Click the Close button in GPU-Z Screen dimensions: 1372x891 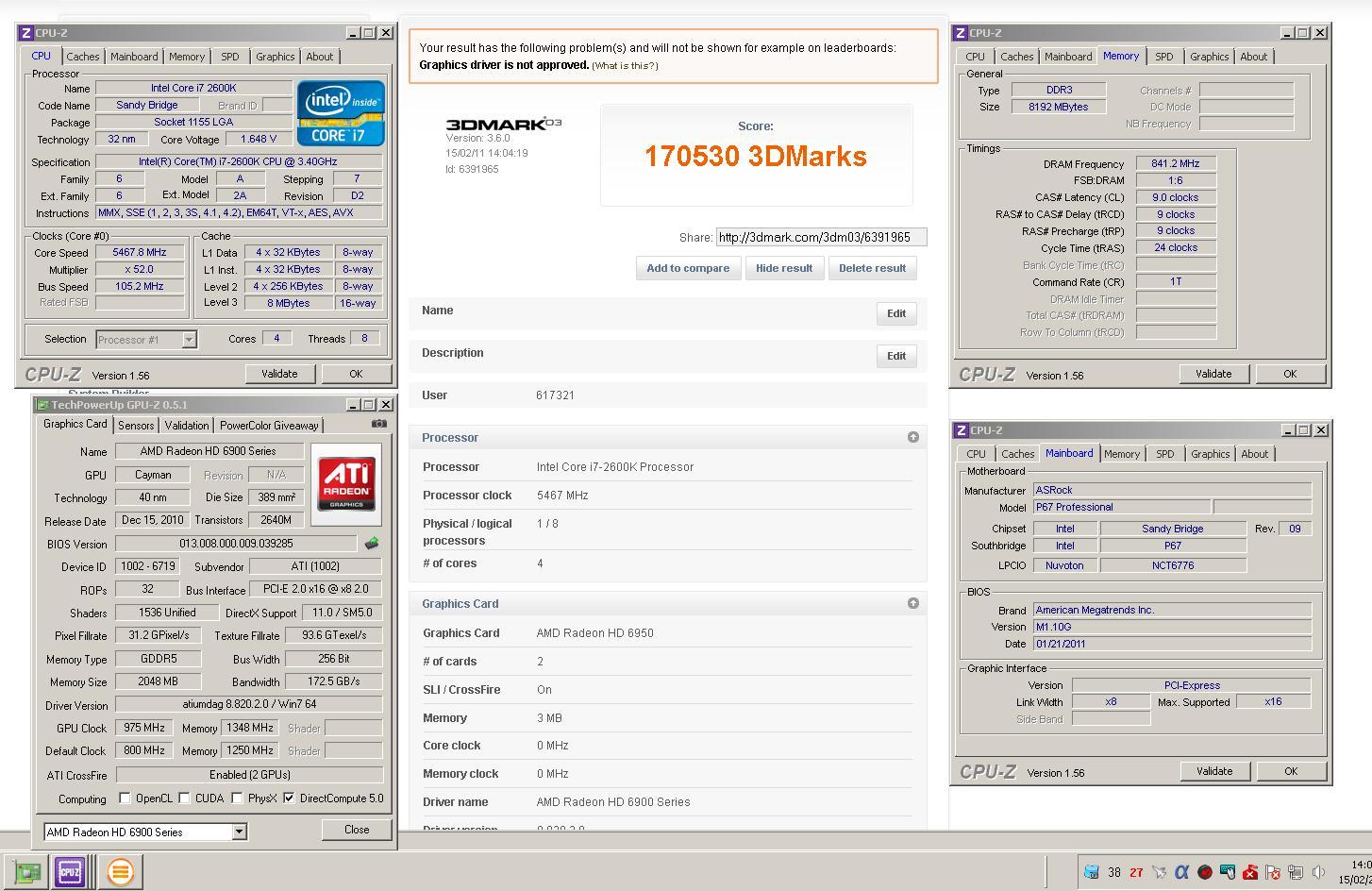click(357, 830)
